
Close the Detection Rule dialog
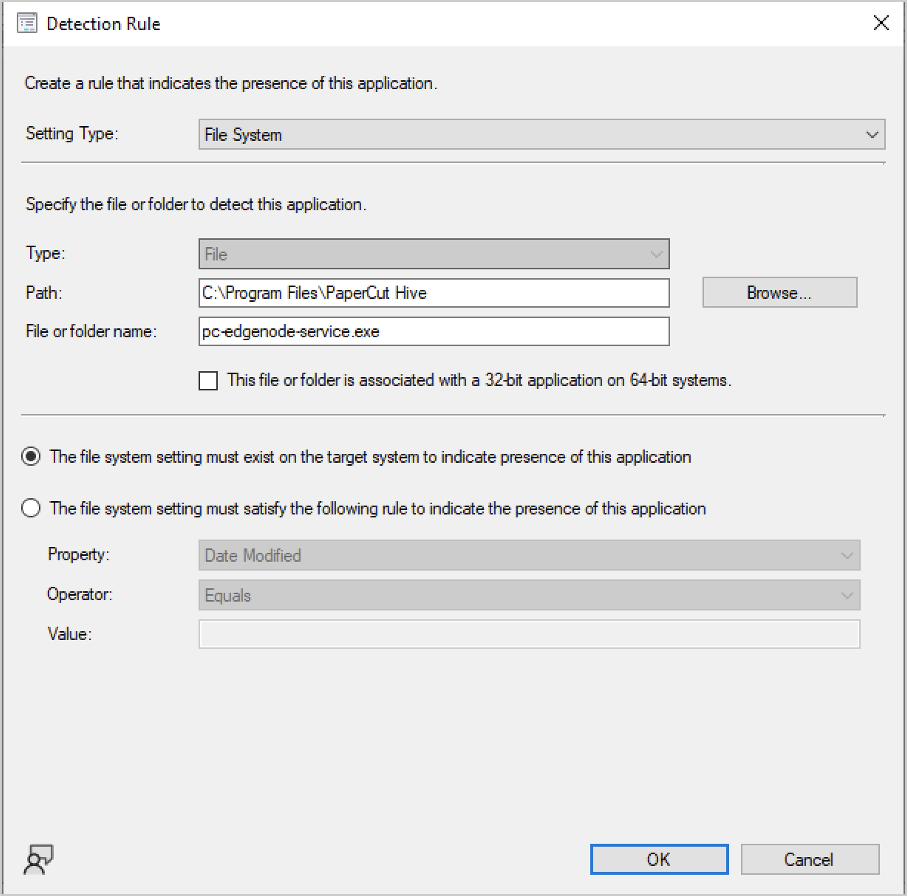[x=881, y=23]
